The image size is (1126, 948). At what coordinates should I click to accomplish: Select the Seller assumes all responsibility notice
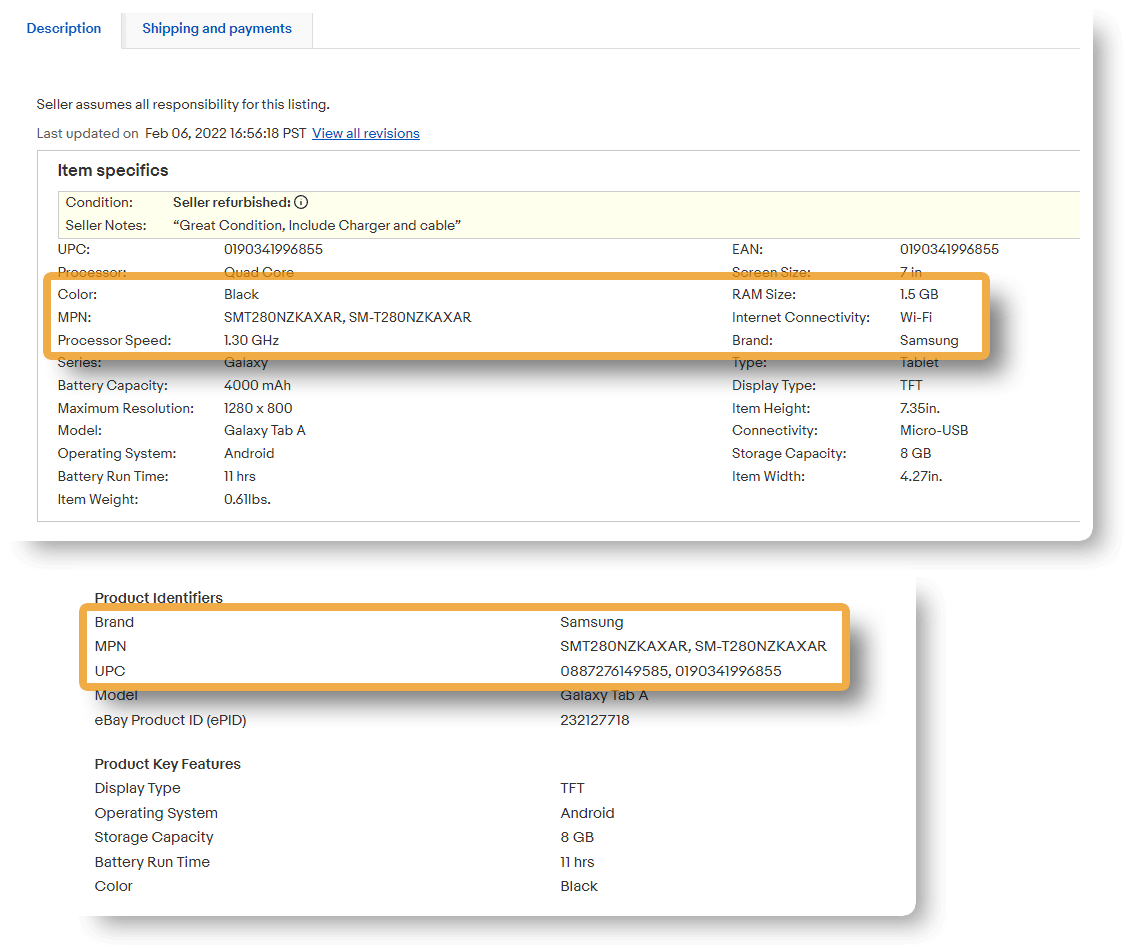[183, 105]
